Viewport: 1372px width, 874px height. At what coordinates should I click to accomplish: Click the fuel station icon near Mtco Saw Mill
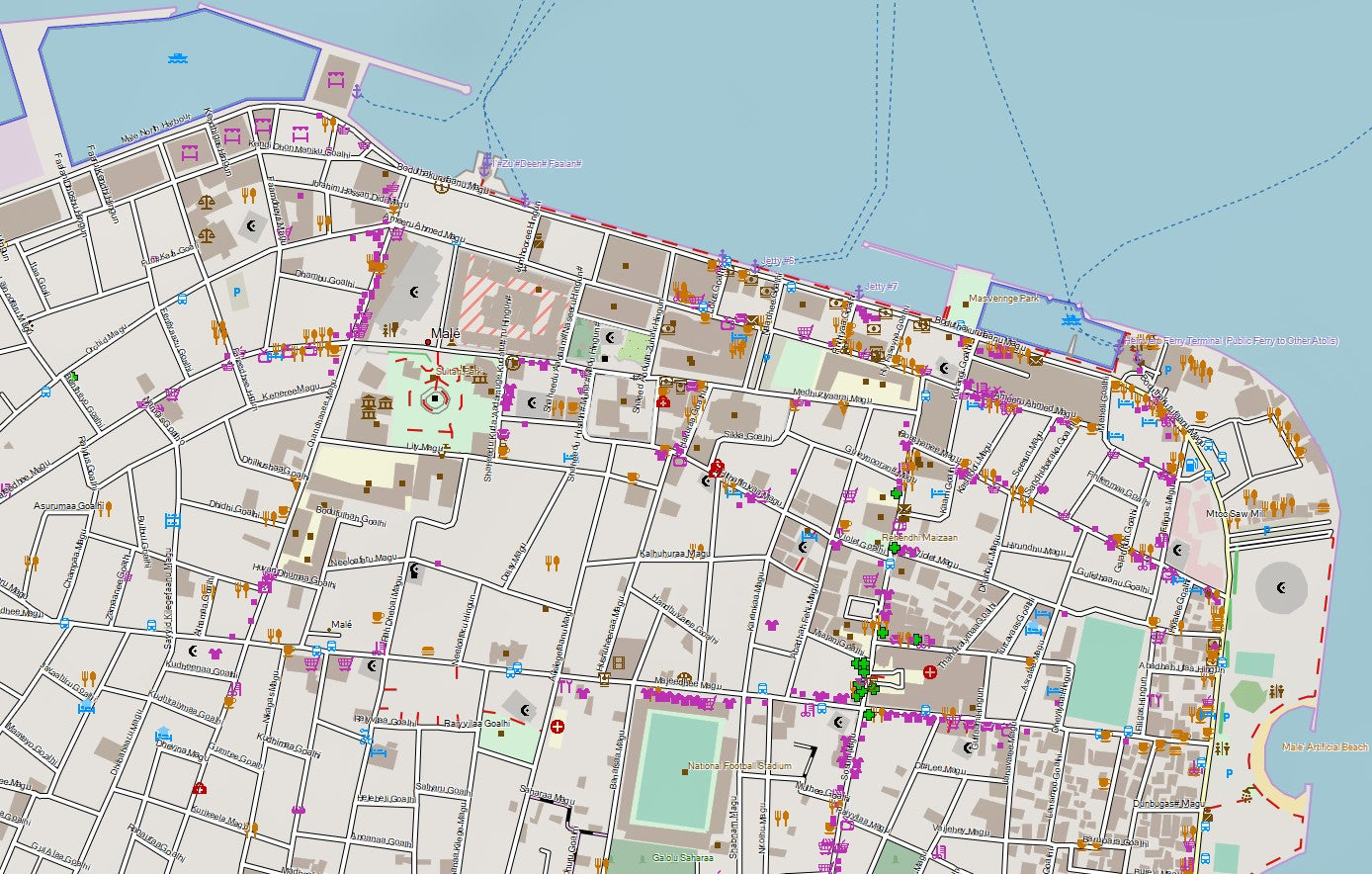click(1192, 465)
